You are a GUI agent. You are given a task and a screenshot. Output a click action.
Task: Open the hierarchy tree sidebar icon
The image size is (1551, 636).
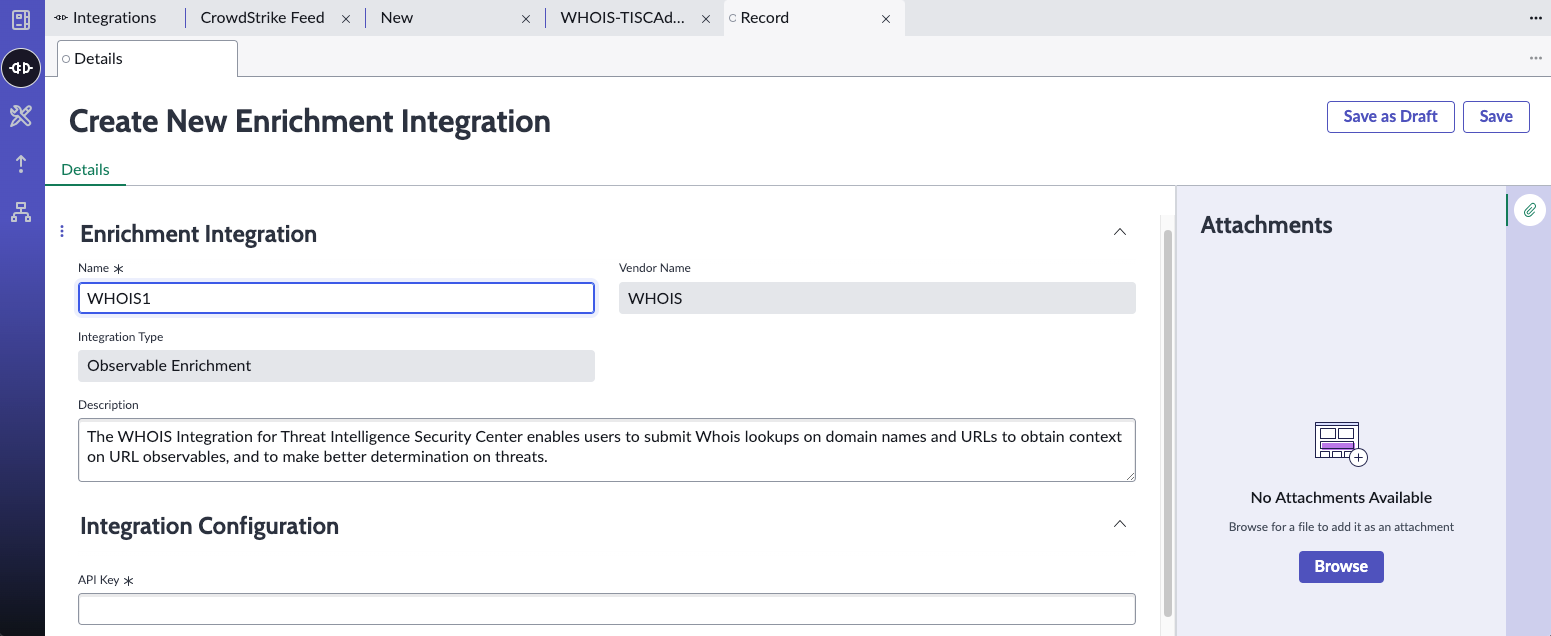pos(21,212)
